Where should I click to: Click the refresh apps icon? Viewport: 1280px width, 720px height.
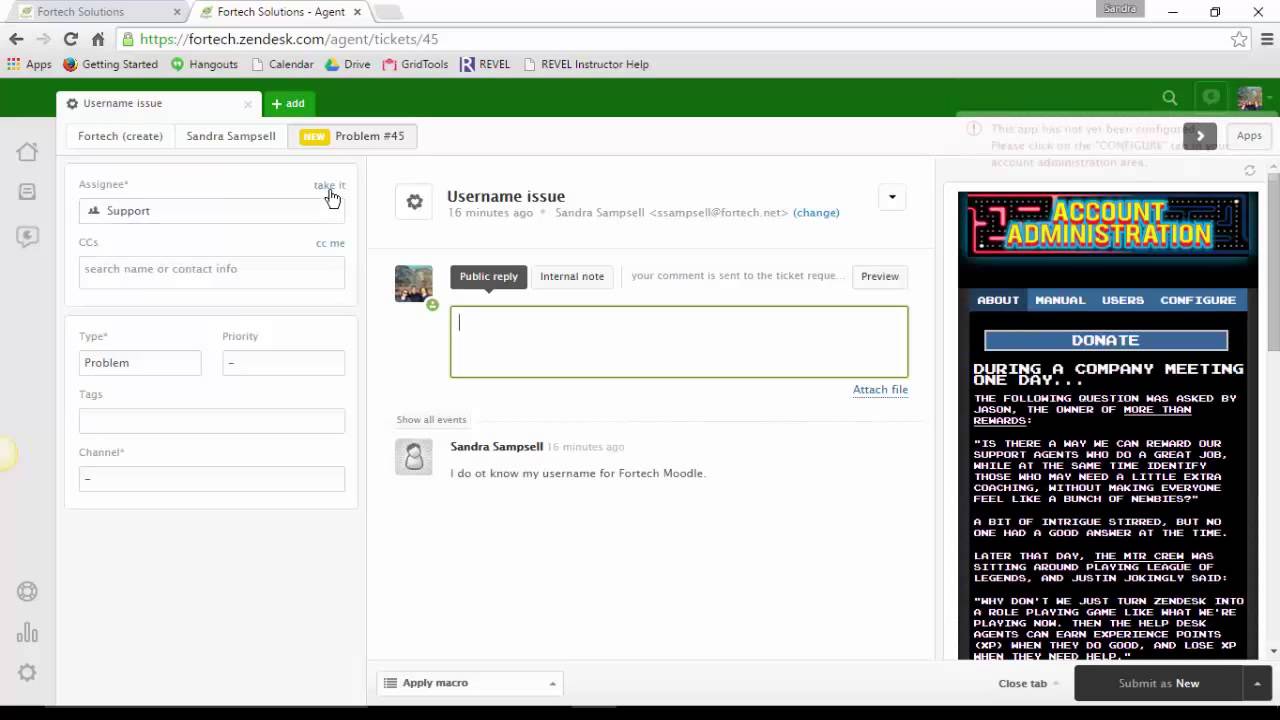1249,171
